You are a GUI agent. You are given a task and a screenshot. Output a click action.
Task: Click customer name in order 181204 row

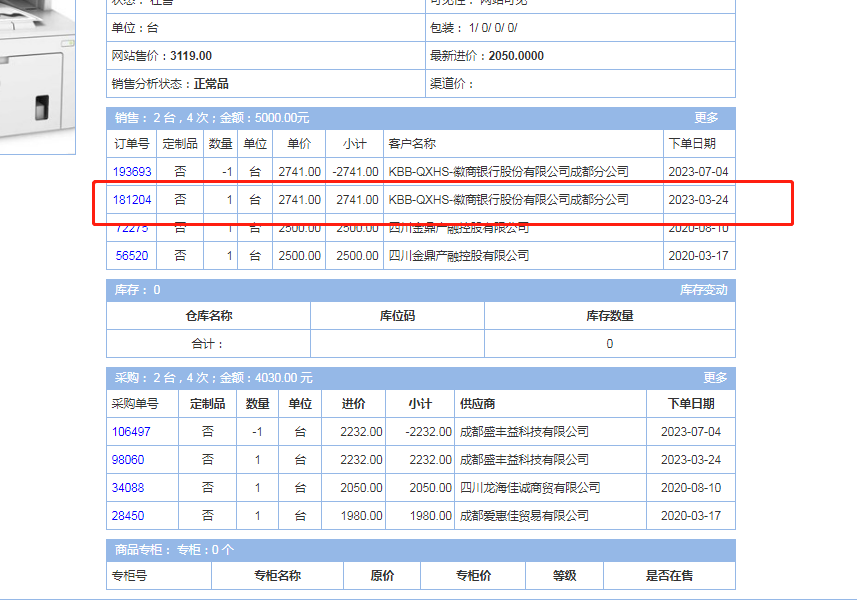point(508,200)
